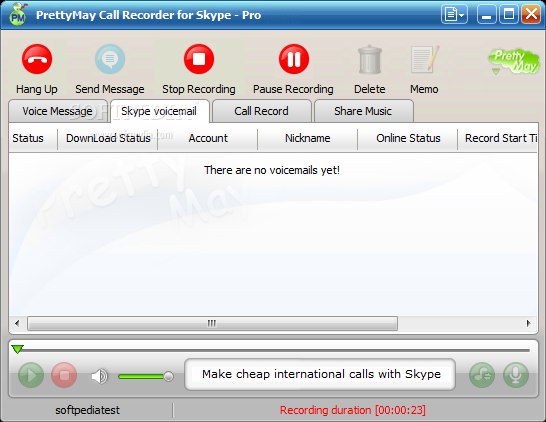Click the green microphone icon

(x=516, y=375)
